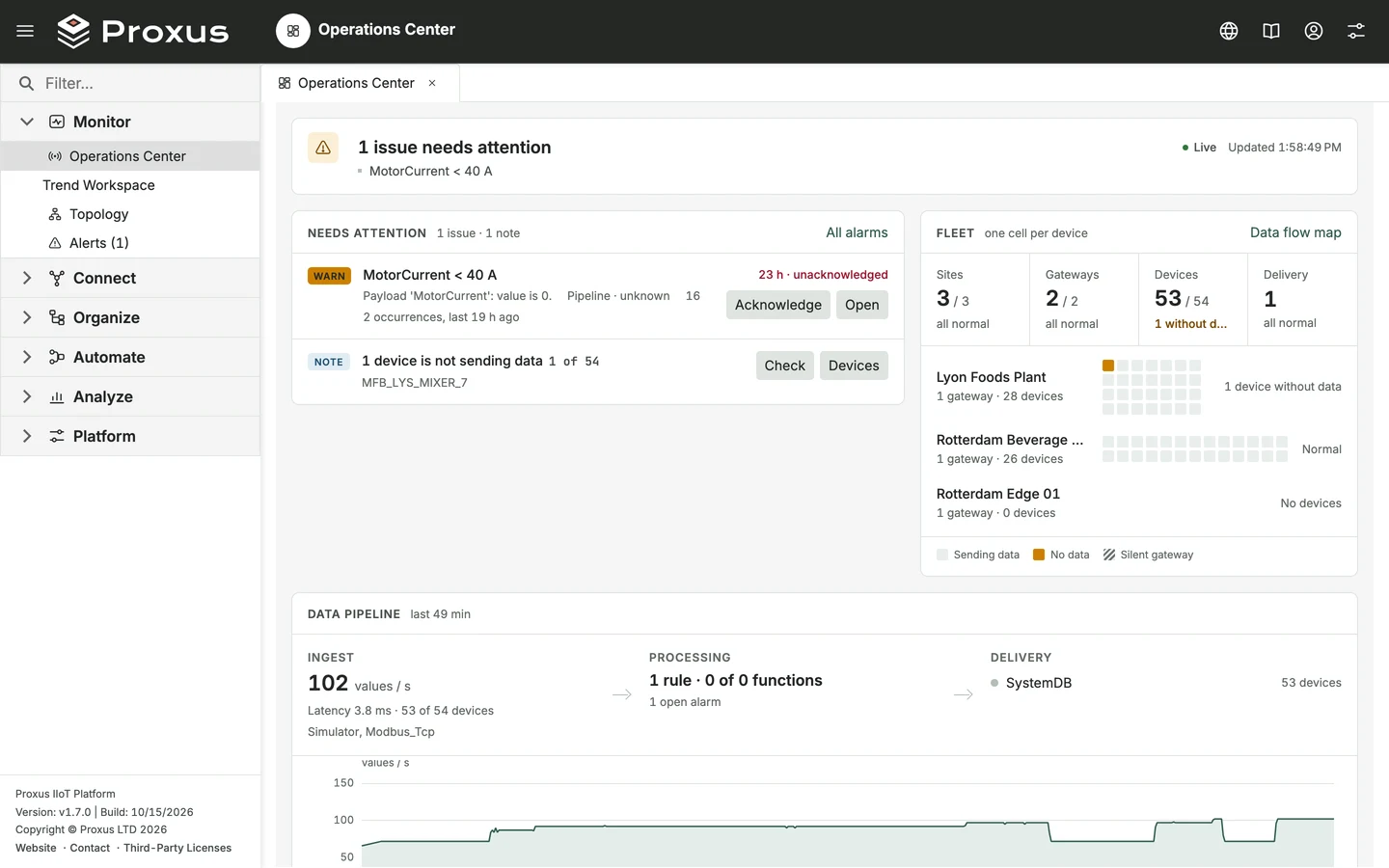1389x868 pixels.
Task: Click the Sites fleet summary cell
Action: 975,299
